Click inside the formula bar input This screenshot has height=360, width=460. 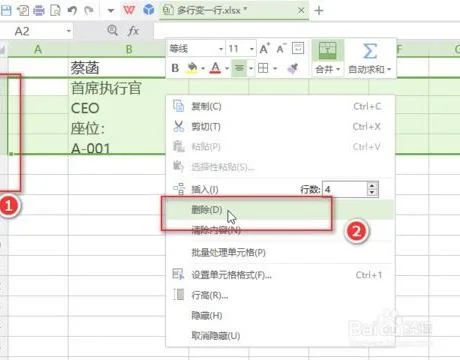(x=307, y=31)
